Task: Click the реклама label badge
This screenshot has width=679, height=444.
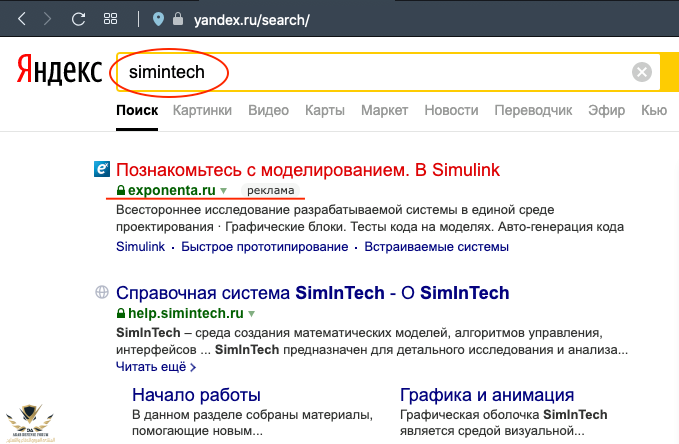Action: (270, 190)
